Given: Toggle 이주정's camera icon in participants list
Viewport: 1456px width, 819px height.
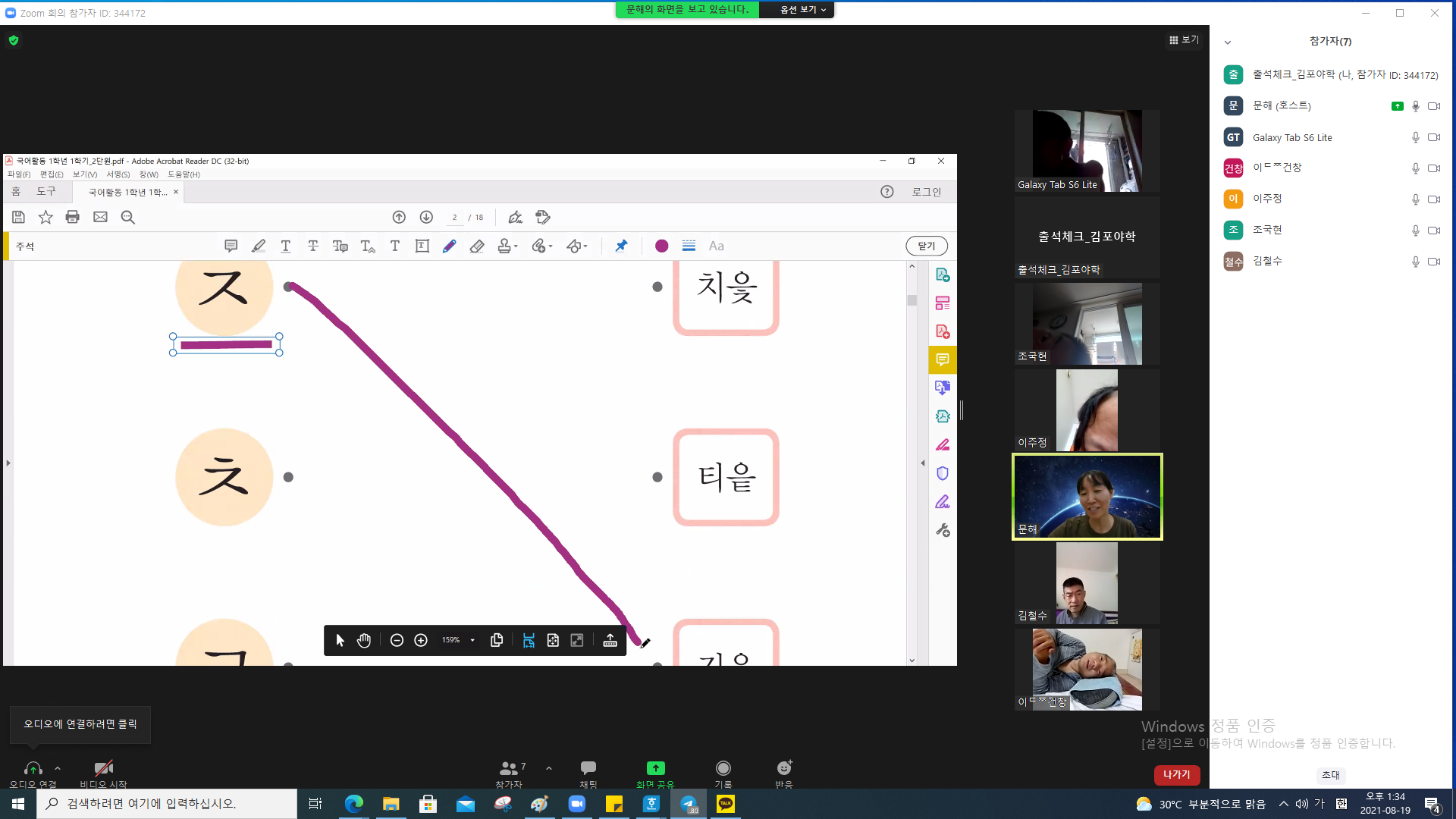Looking at the screenshot, I should coord(1434,199).
